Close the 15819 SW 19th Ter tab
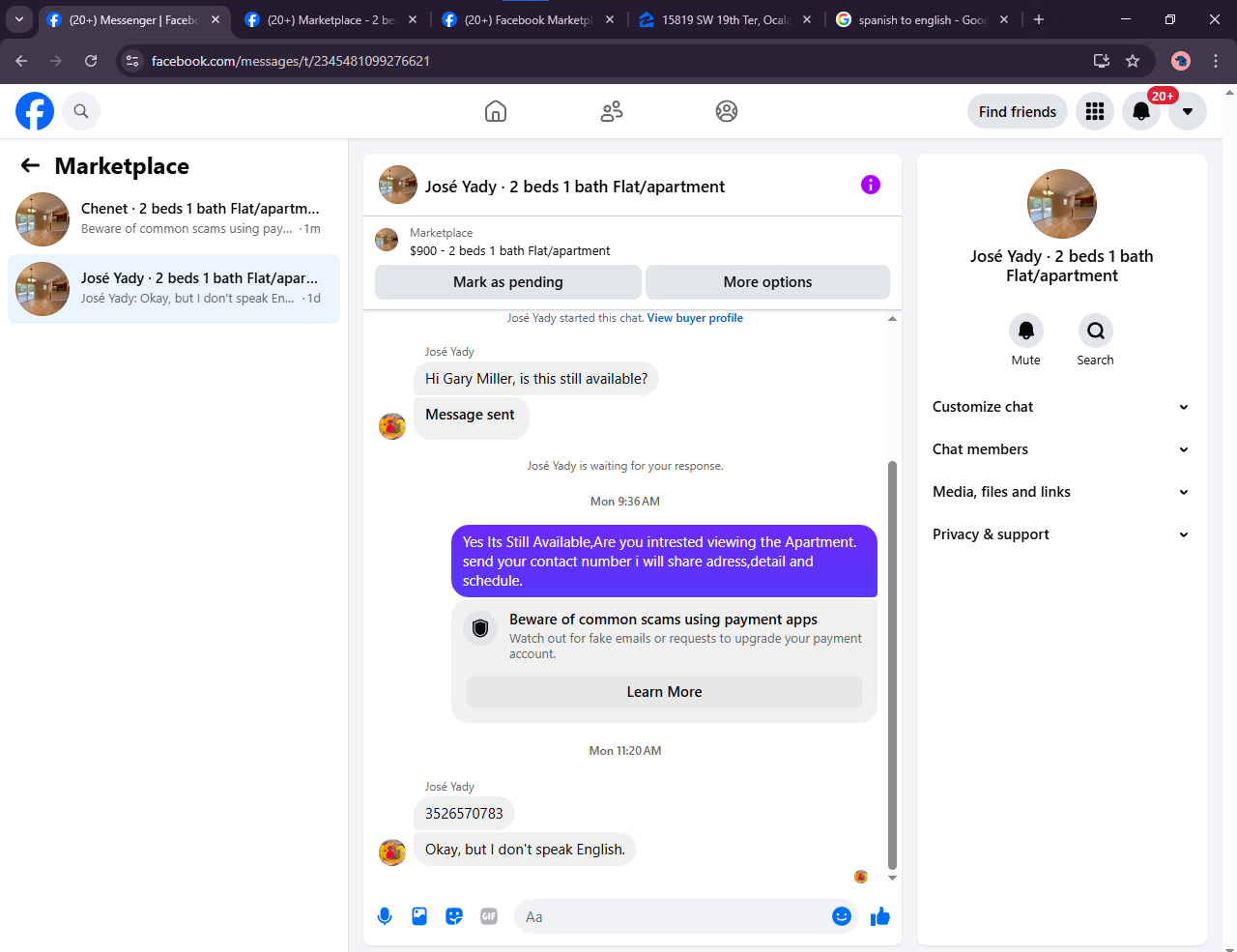 pyautogui.click(x=807, y=19)
